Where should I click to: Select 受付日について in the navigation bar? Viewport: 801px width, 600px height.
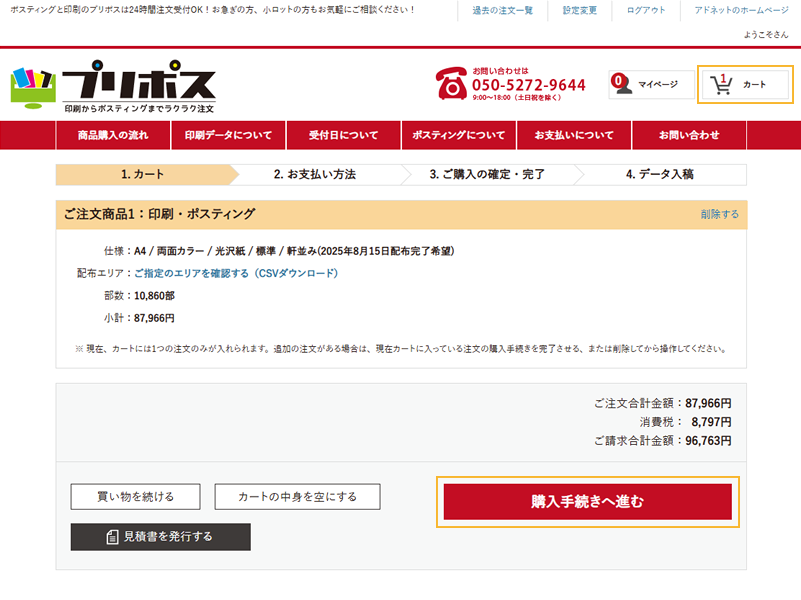(343, 135)
